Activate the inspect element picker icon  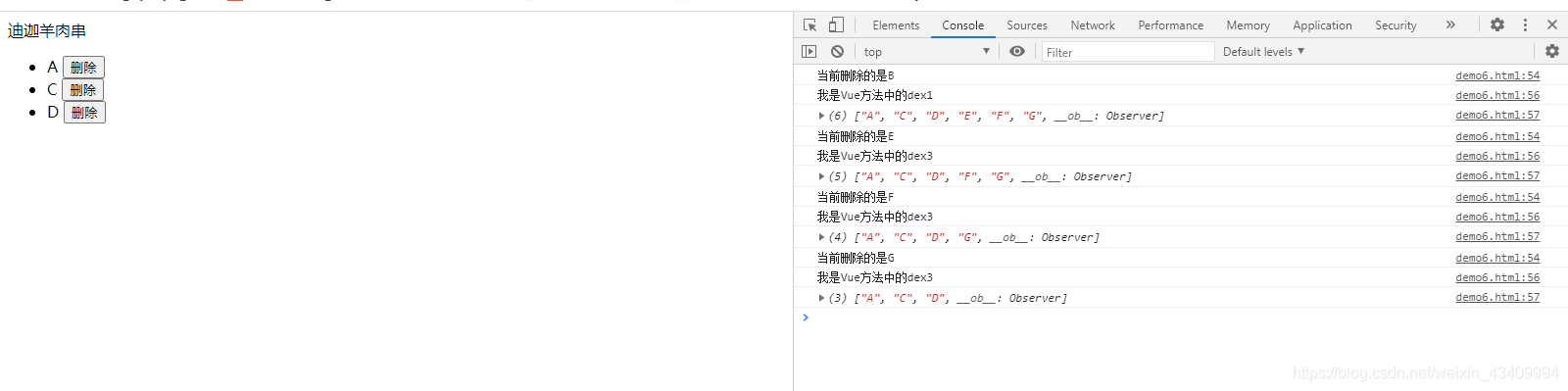pyautogui.click(x=809, y=24)
